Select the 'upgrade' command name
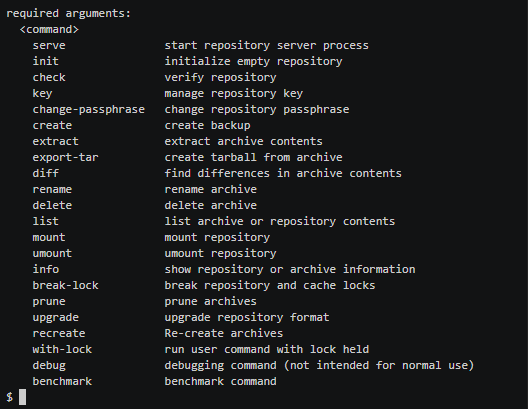This screenshot has height=409, width=528. click(x=56, y=318)
